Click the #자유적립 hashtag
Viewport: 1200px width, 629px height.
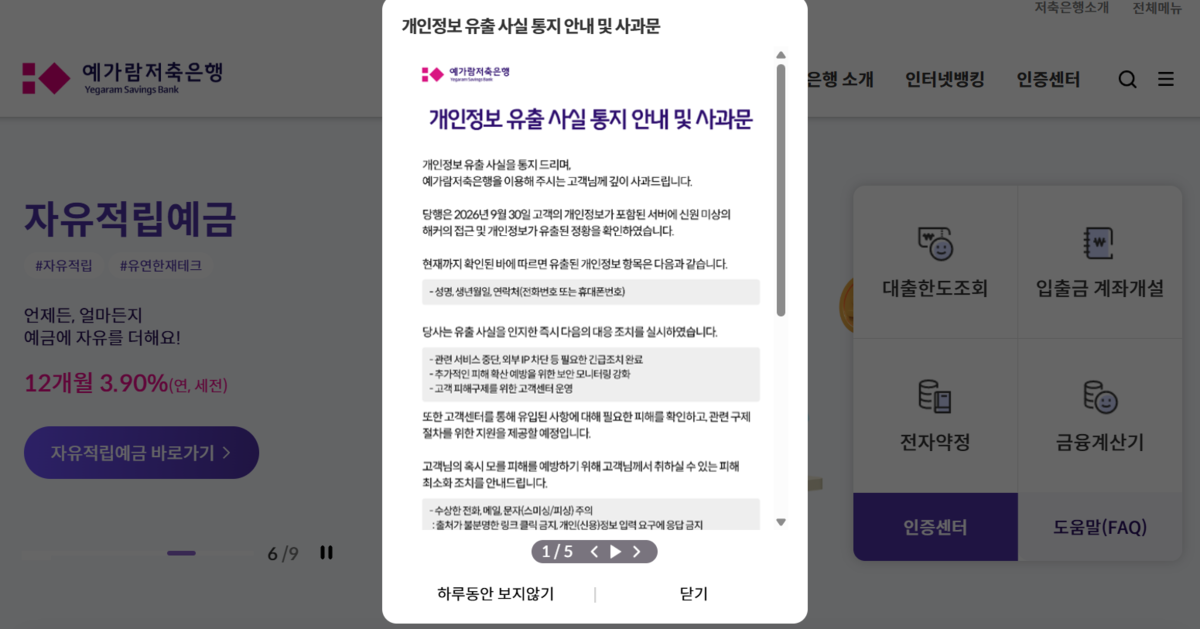tap(63, 266)
